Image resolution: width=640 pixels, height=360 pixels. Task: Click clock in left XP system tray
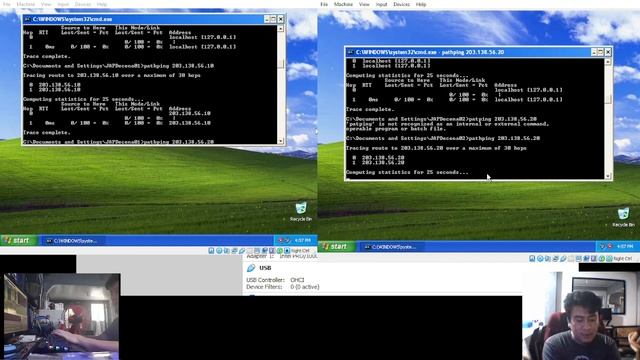(x=302, y=240)
